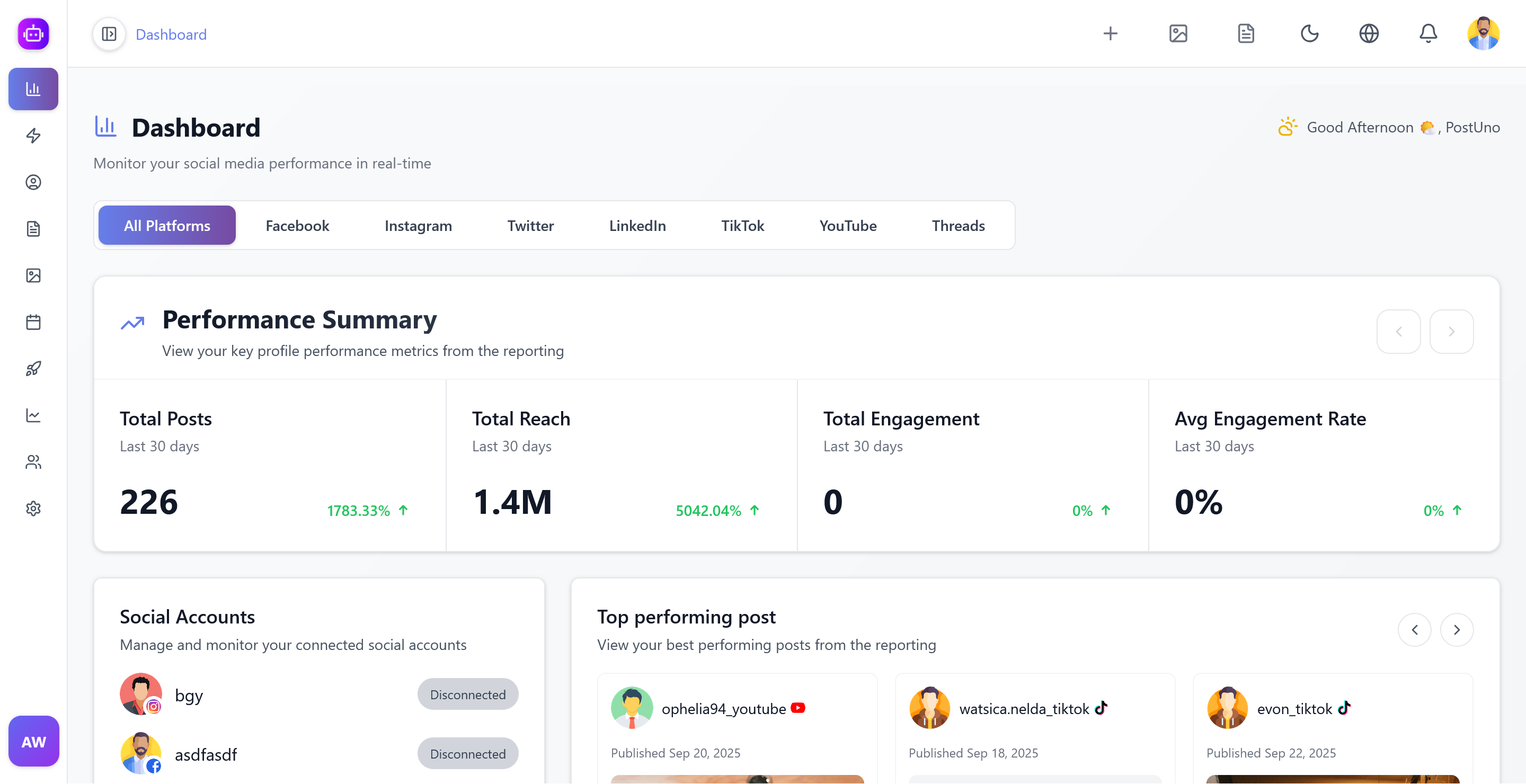Open the Rocket campaigns icon in sidebar
Image resolution: width=1526 pixels, height=784 pixels.
pyautogui.click(x=33, y=368)
